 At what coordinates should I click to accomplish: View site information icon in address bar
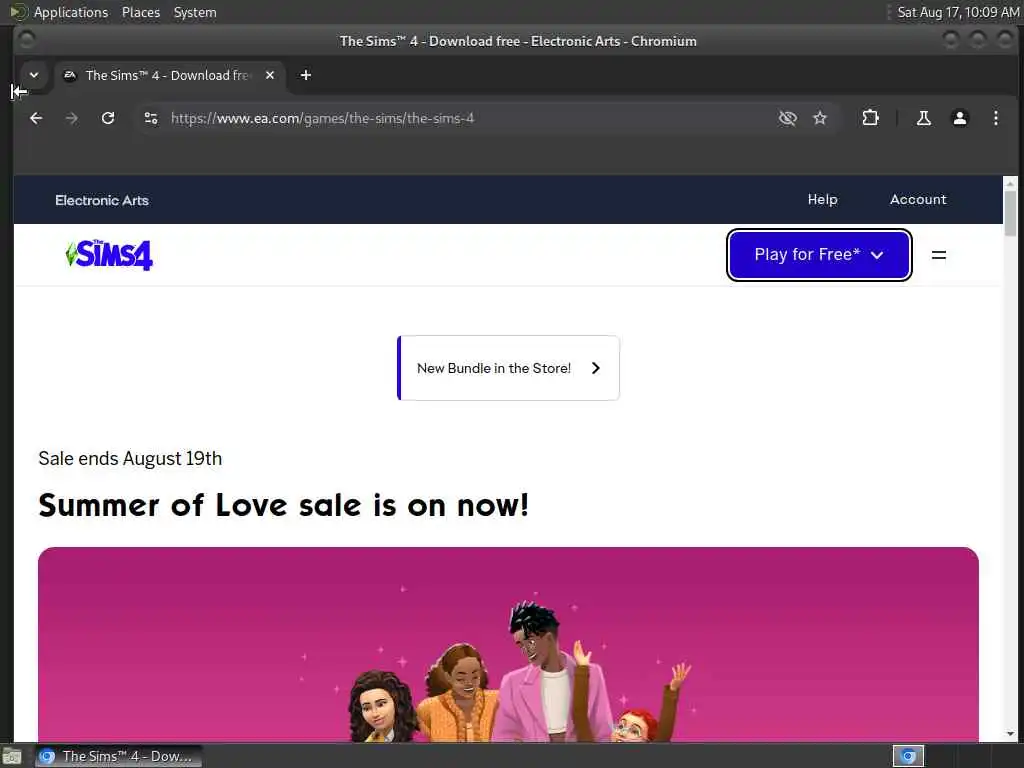click(151, 118)
